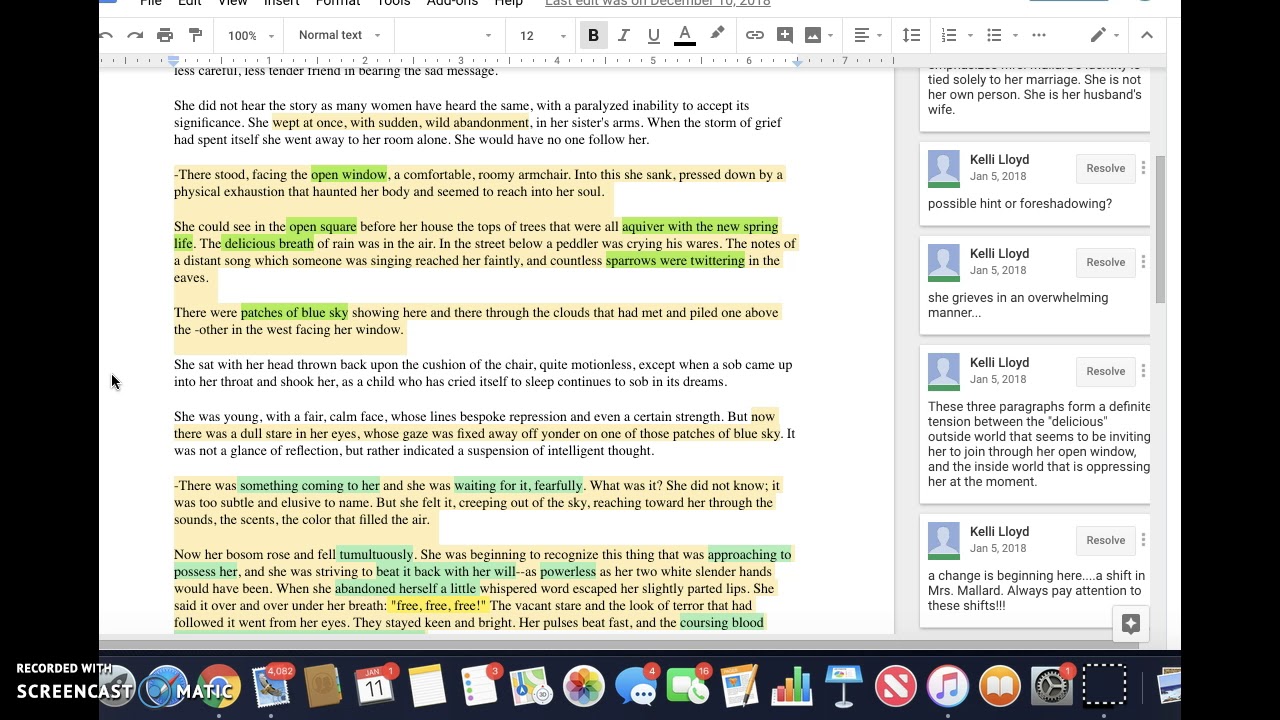Activate the paint format roller tool

coord(195,35)
